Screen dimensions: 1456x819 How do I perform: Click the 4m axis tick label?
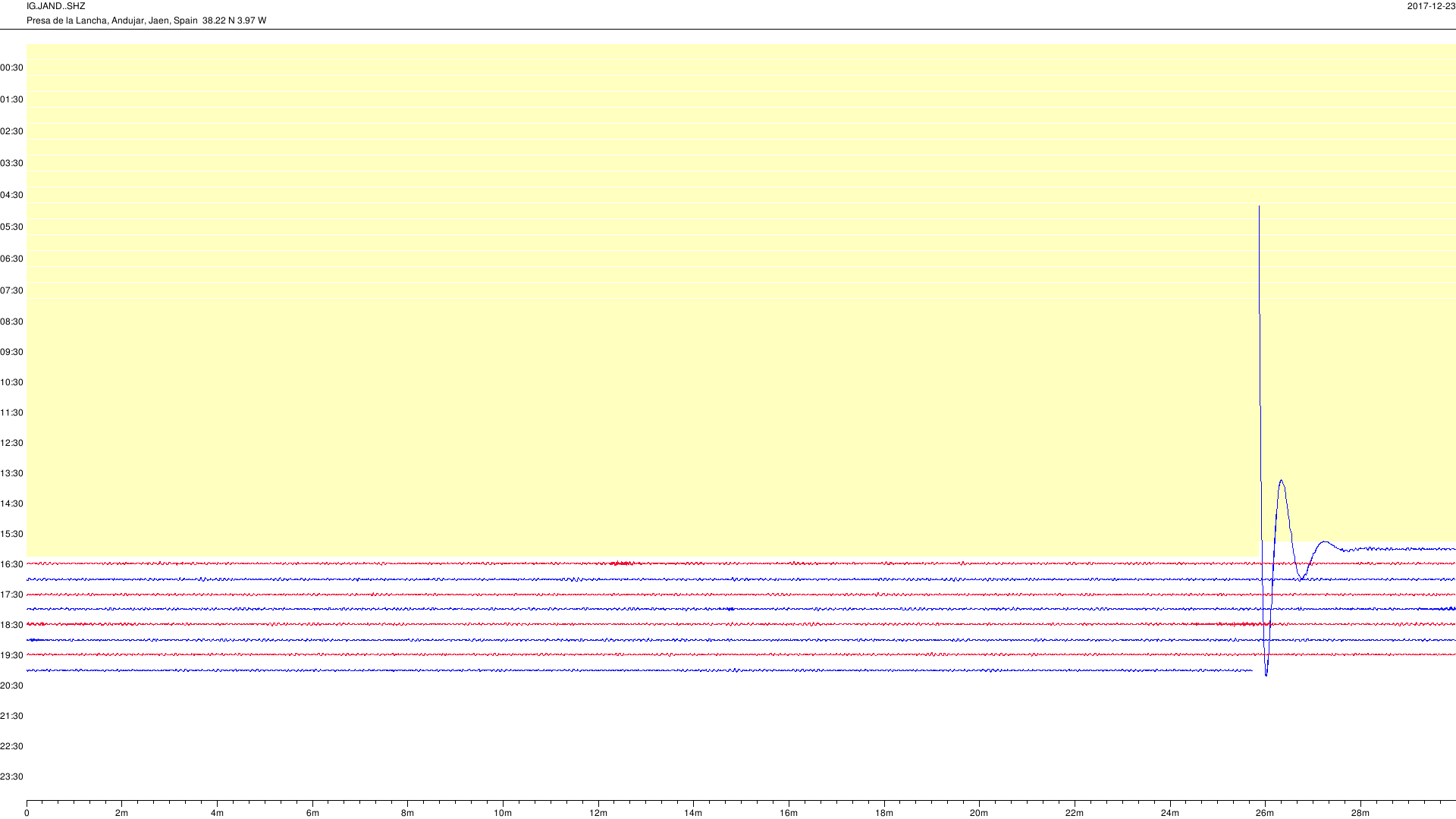click(x=217, y=813)
